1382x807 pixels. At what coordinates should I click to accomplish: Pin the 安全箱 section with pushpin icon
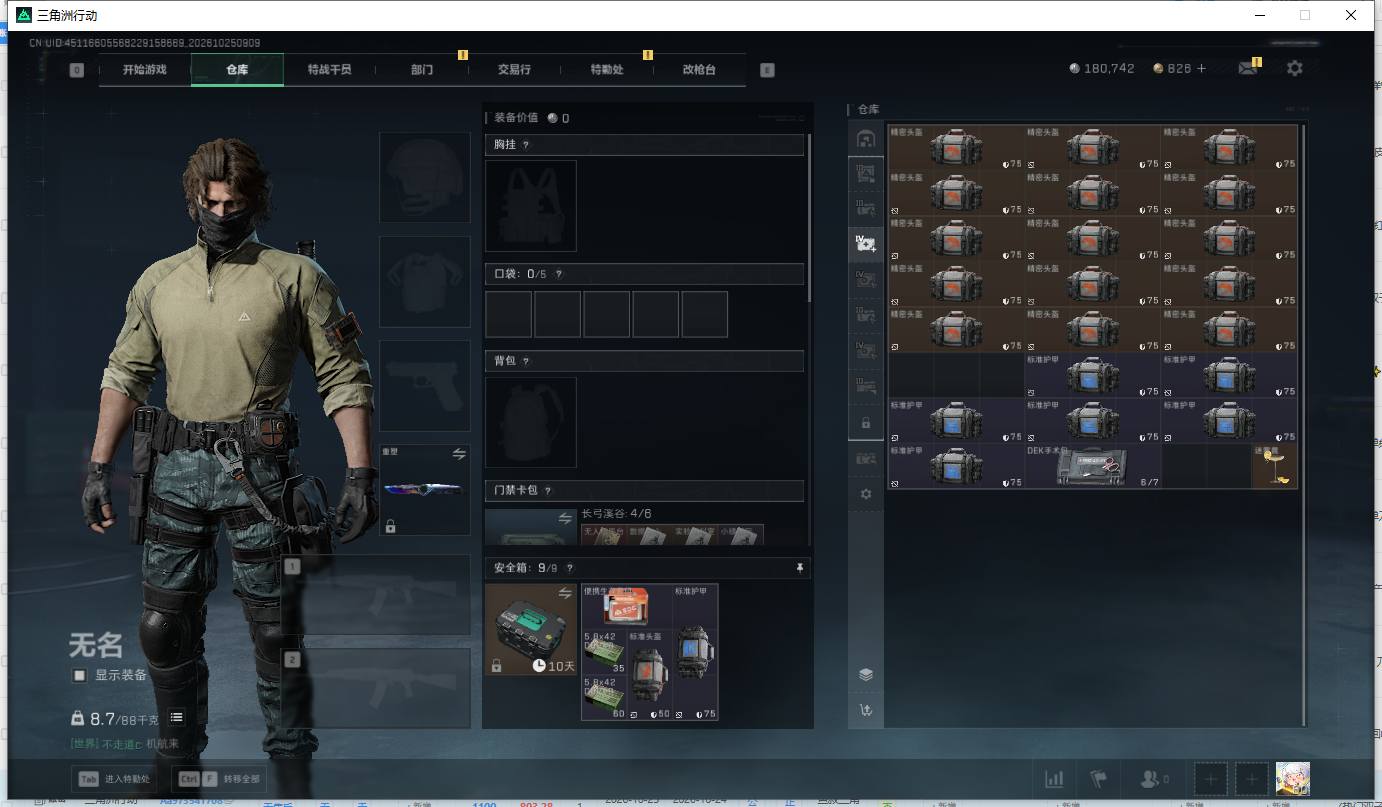tap(799, 567)
